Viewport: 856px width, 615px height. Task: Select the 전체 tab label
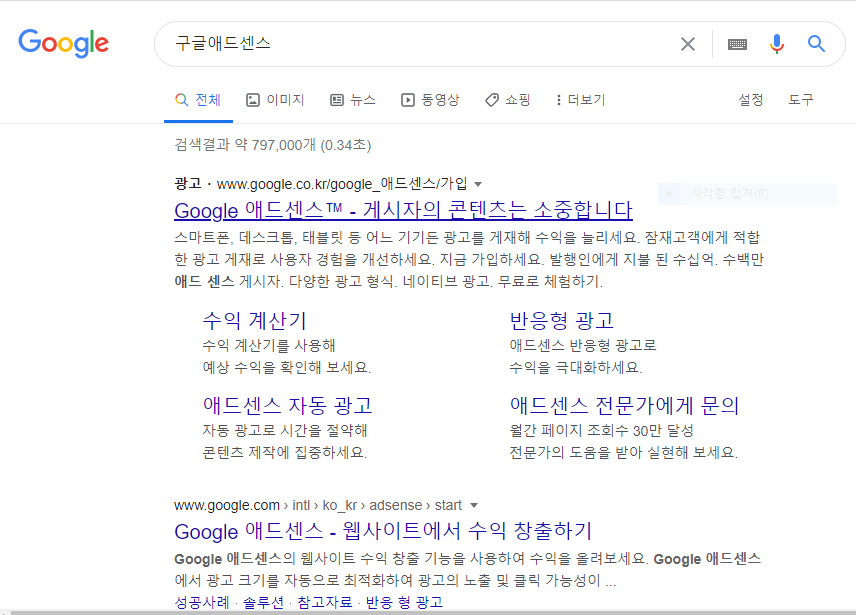tap(208, 100)
